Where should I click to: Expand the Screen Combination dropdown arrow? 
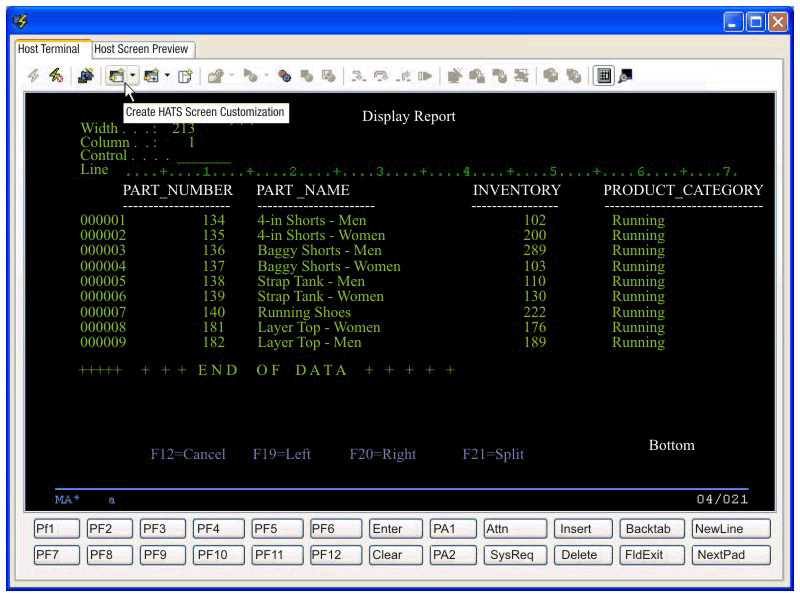(x=167, y=76)
